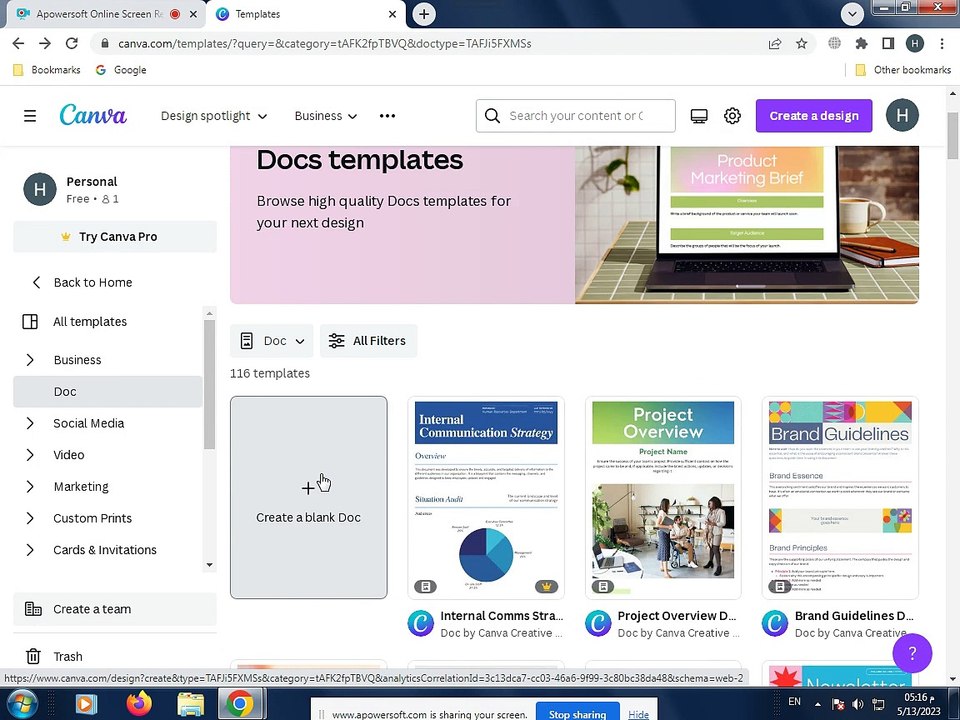Click the browser address bar URL
The height and width of the screenshot is (720, 960).
[324, 43]
